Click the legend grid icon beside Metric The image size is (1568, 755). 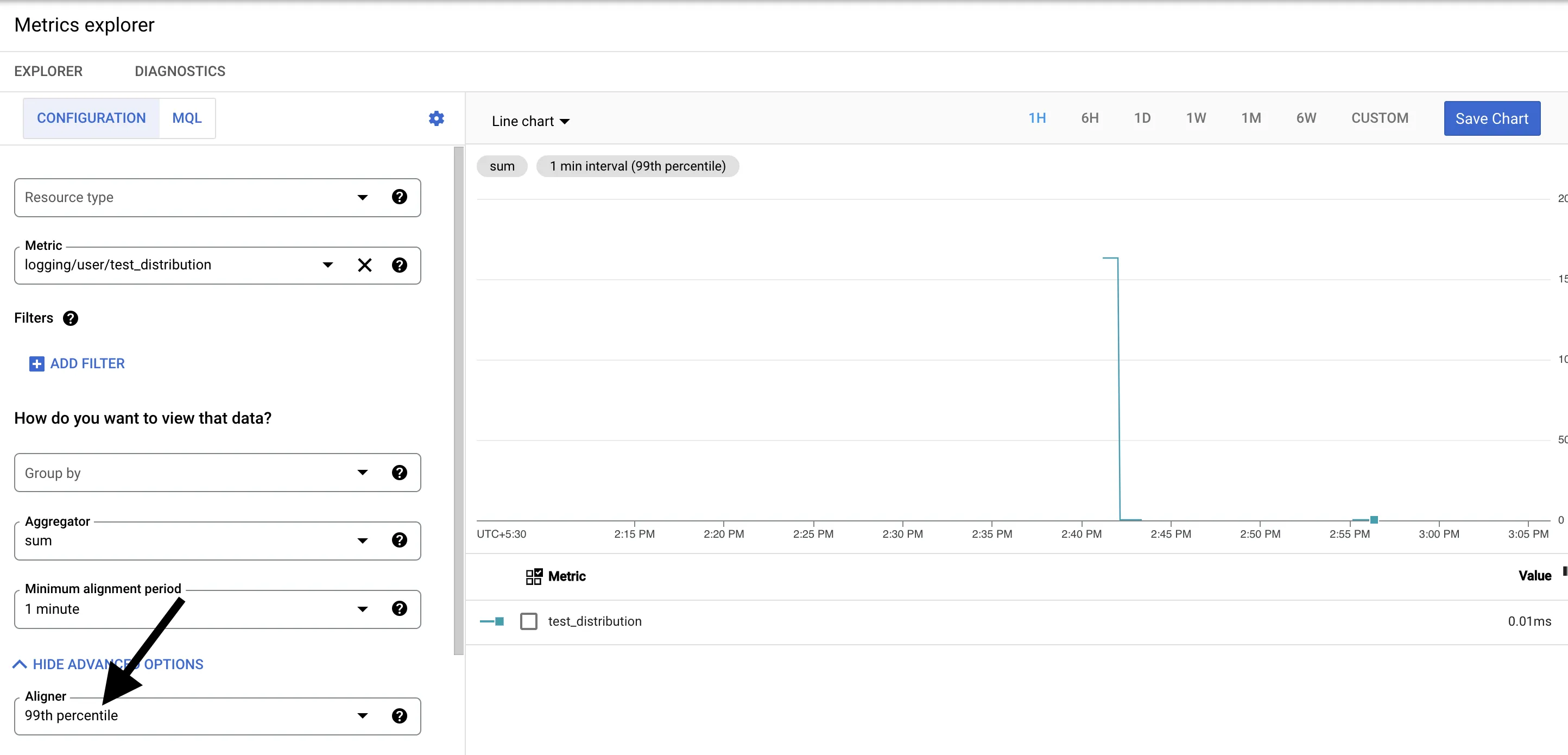pos(534,576)
